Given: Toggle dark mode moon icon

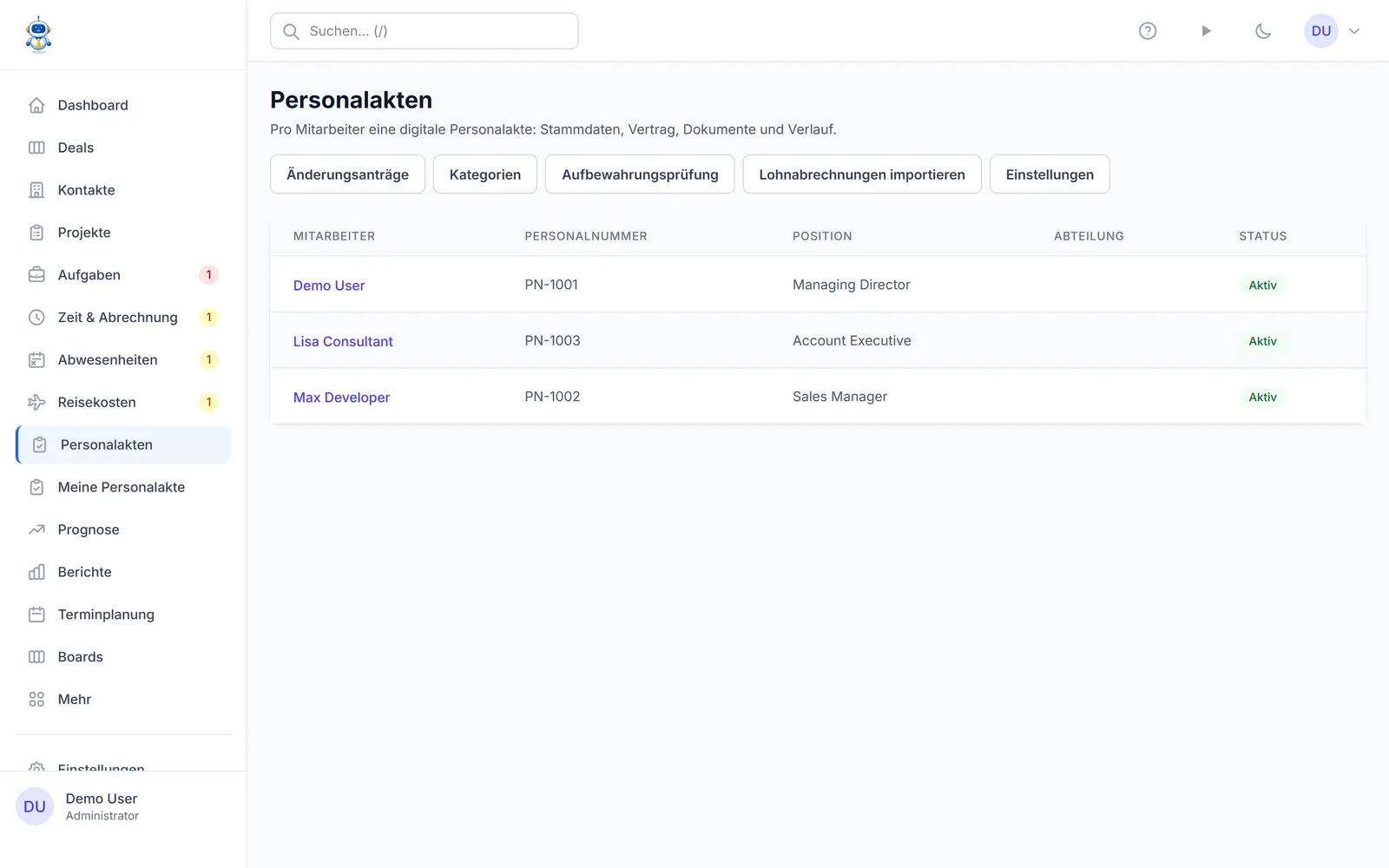Looking at the screenshot, I should 1263,31.
